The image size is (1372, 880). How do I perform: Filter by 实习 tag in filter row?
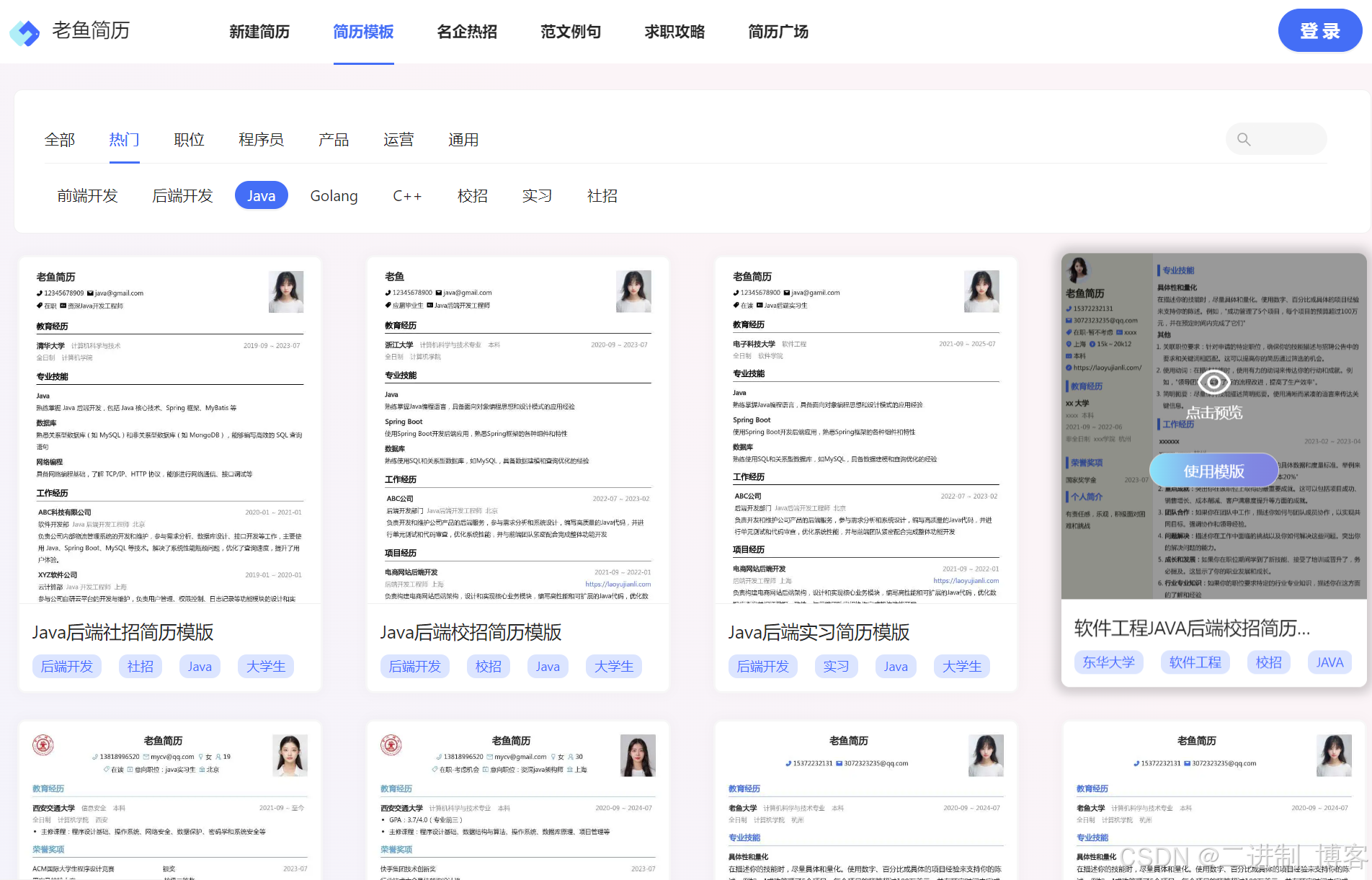538,196
